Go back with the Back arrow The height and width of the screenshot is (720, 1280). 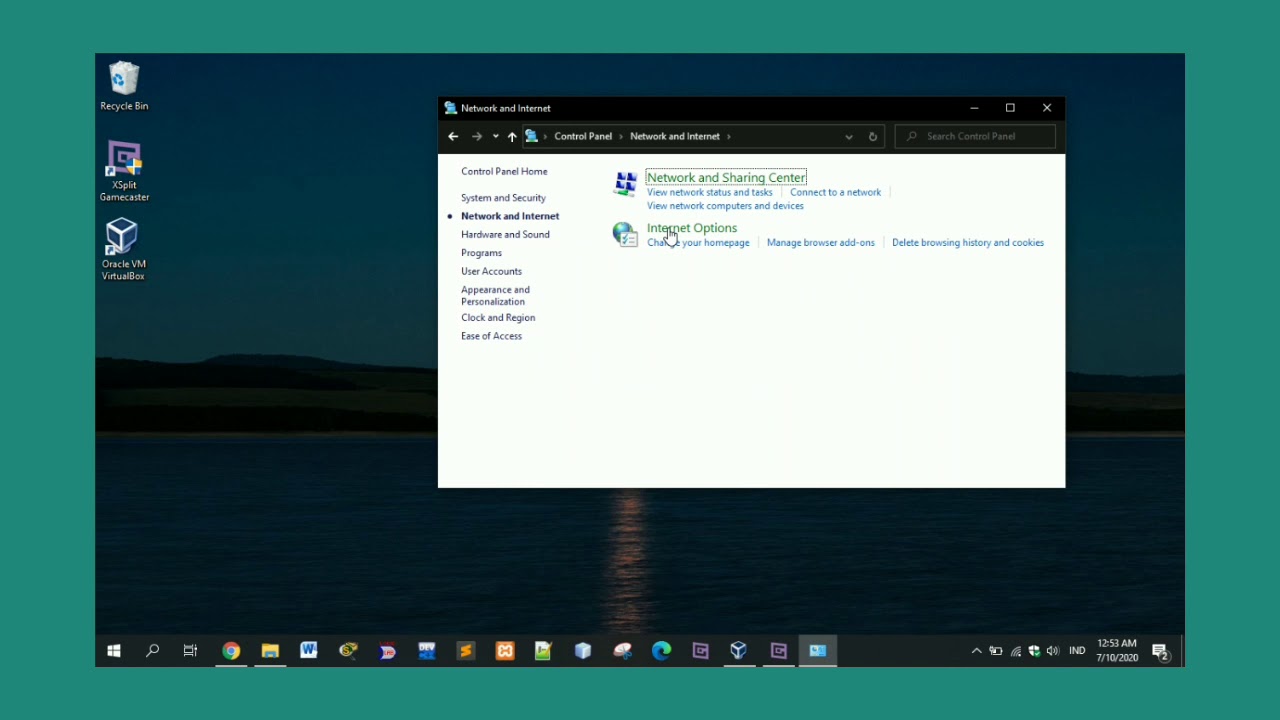tap(453, 136)
